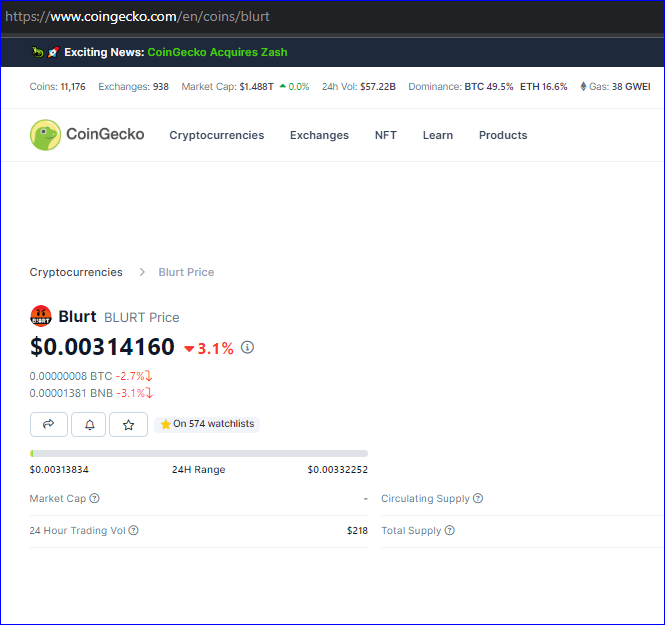The width and height of the screenshot is (665, 625).
Task: Click the 24h Vol $57.22B stat link
Action: coord(359,86)
